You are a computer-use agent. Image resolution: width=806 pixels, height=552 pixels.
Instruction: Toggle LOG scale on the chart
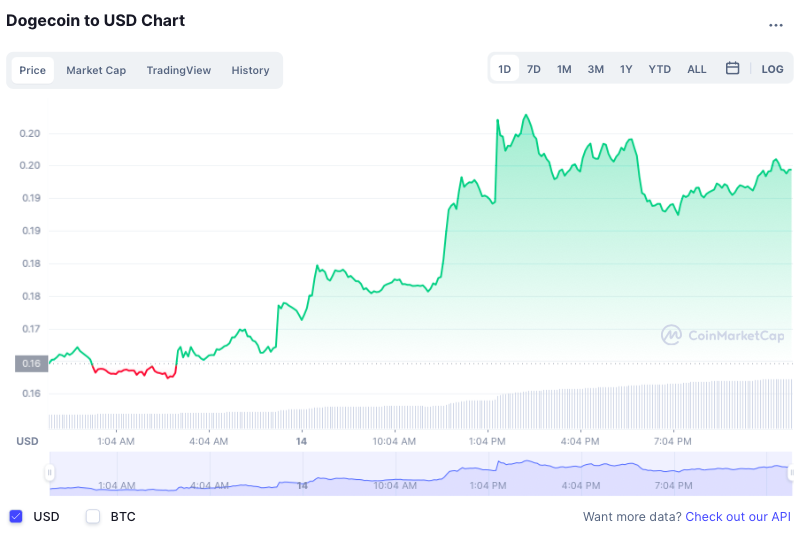pos(772,69)
